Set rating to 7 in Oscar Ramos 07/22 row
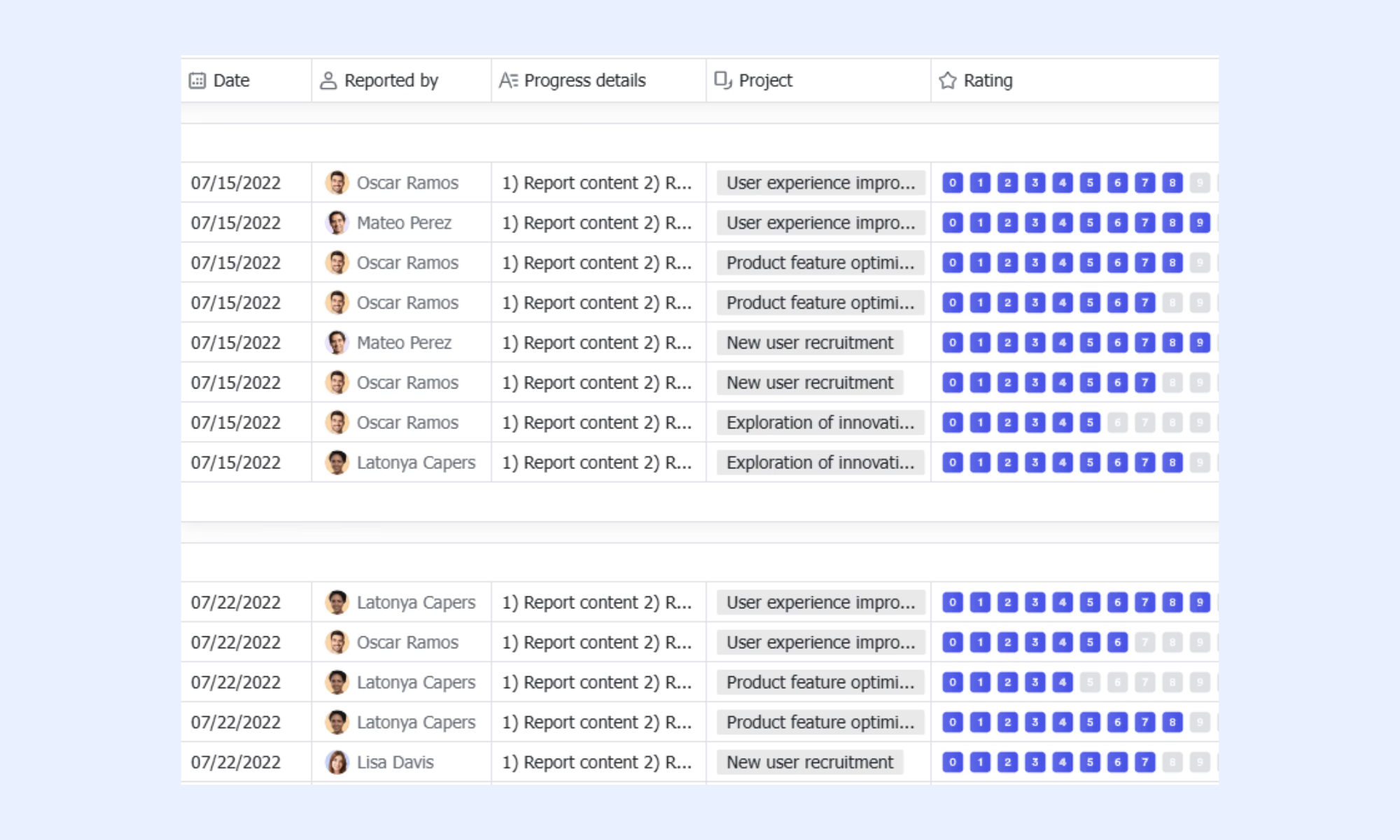Image resolution: width=1400 pixels, height=840 pixels. pyautogui.click(x=1145, y=642)
